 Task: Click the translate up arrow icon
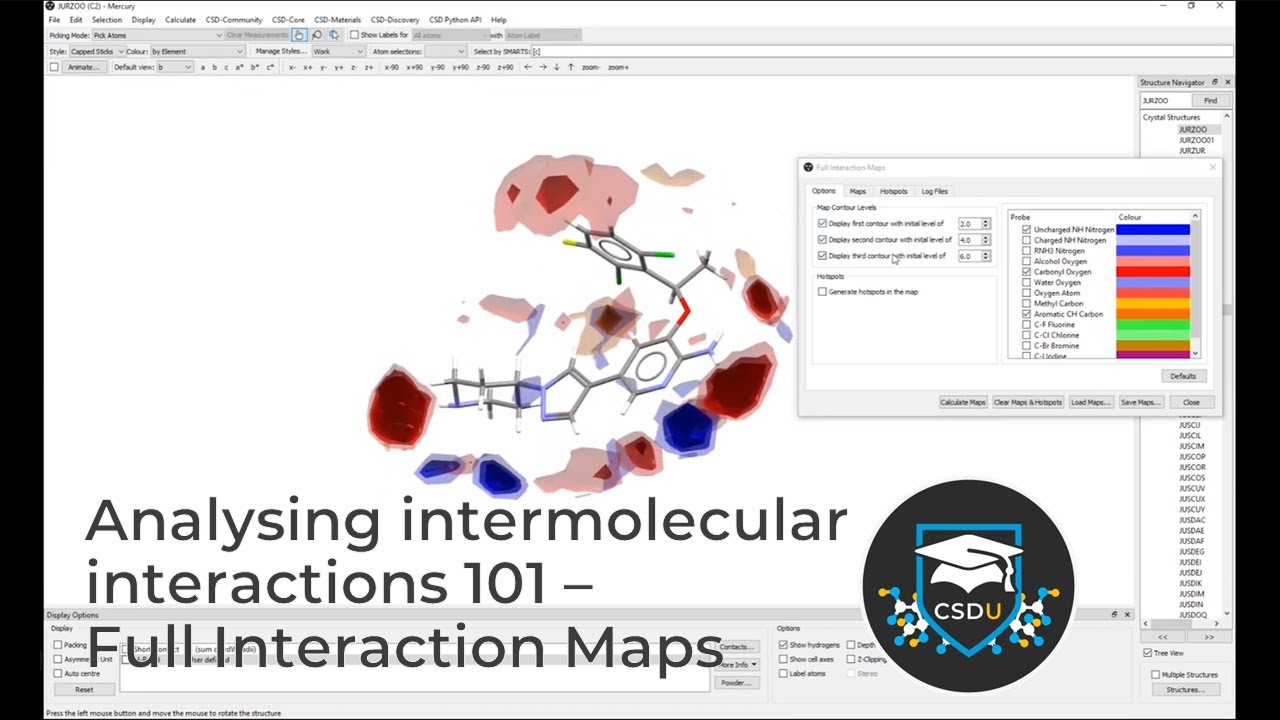click(571, 67)
